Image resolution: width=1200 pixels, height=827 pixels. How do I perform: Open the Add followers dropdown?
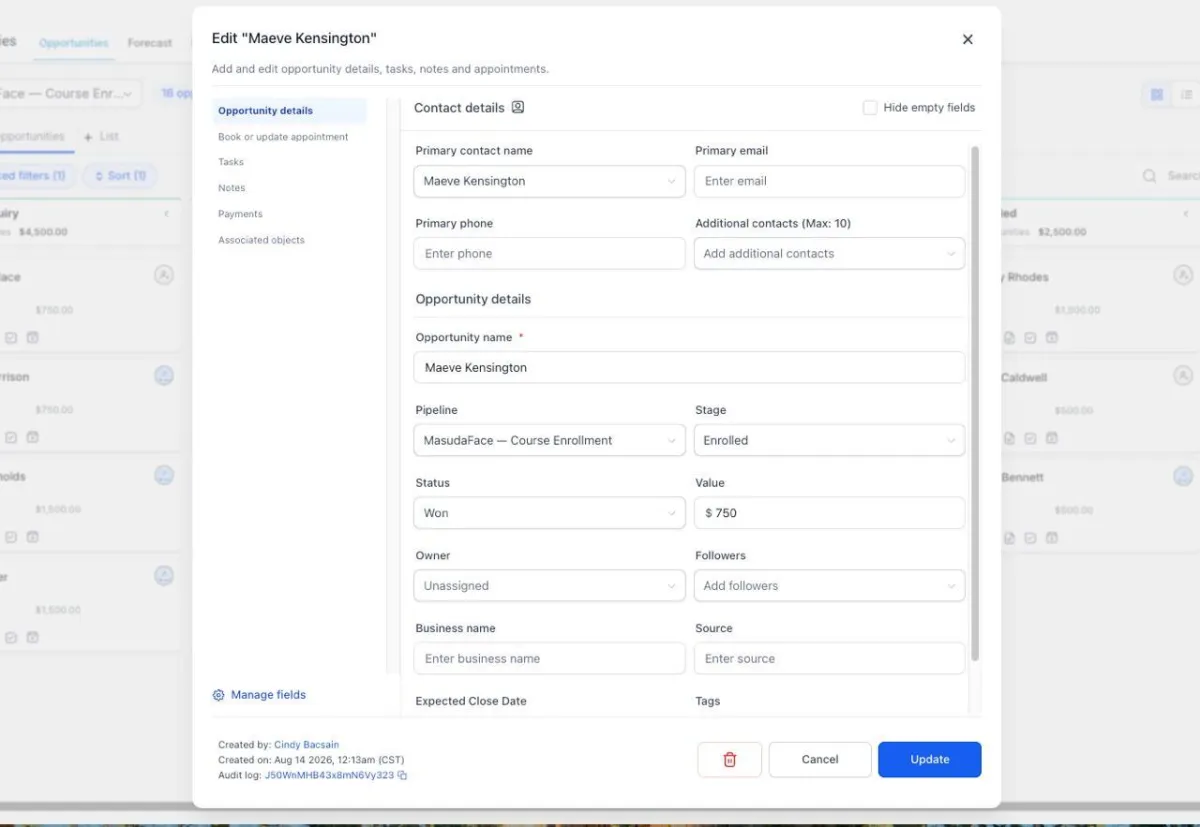(829, 586)
